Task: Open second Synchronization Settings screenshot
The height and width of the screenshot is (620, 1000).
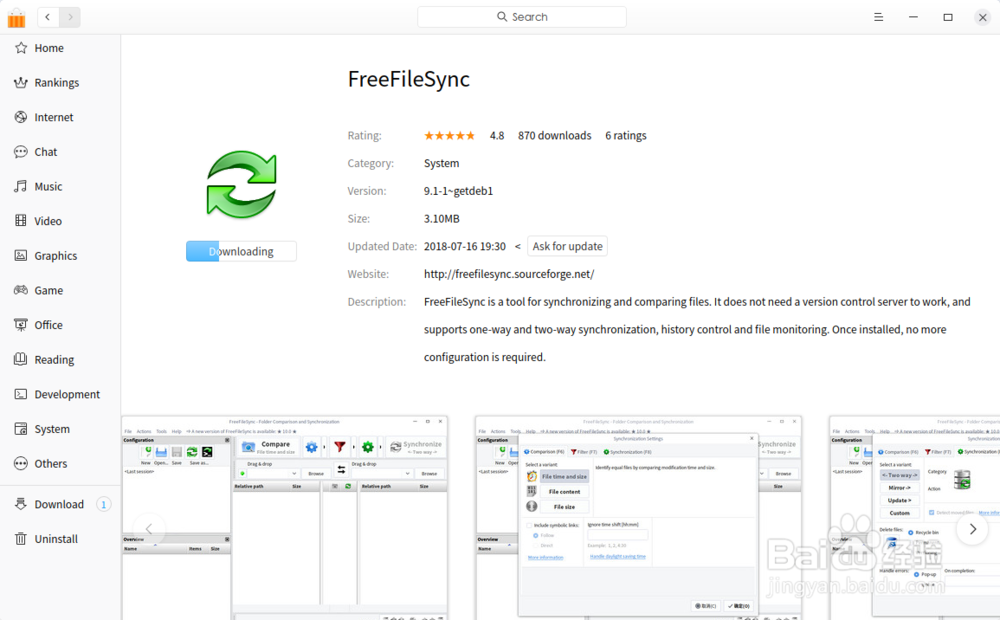Action: click(638, 518)
